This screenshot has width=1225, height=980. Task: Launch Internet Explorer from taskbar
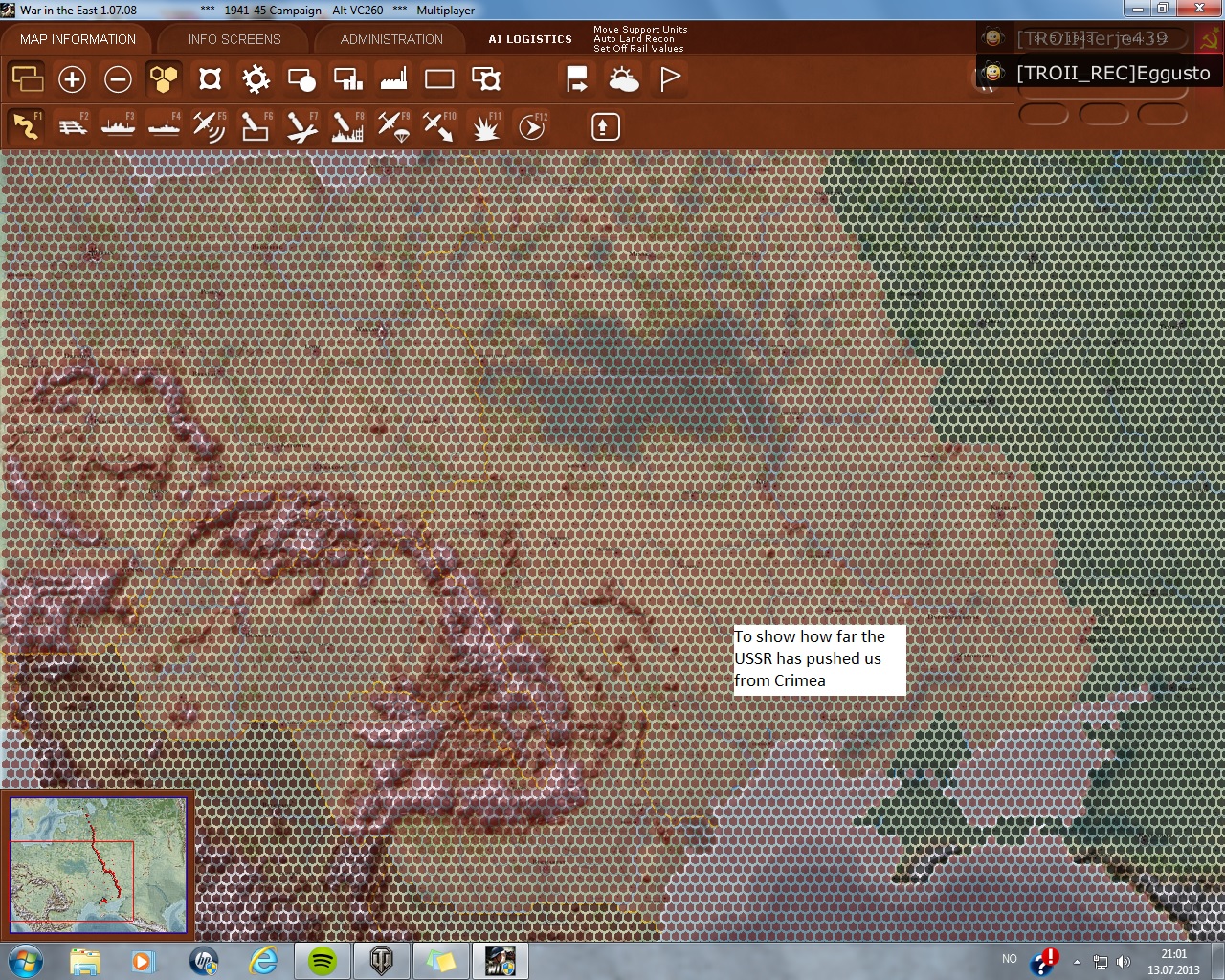[263, 961]
